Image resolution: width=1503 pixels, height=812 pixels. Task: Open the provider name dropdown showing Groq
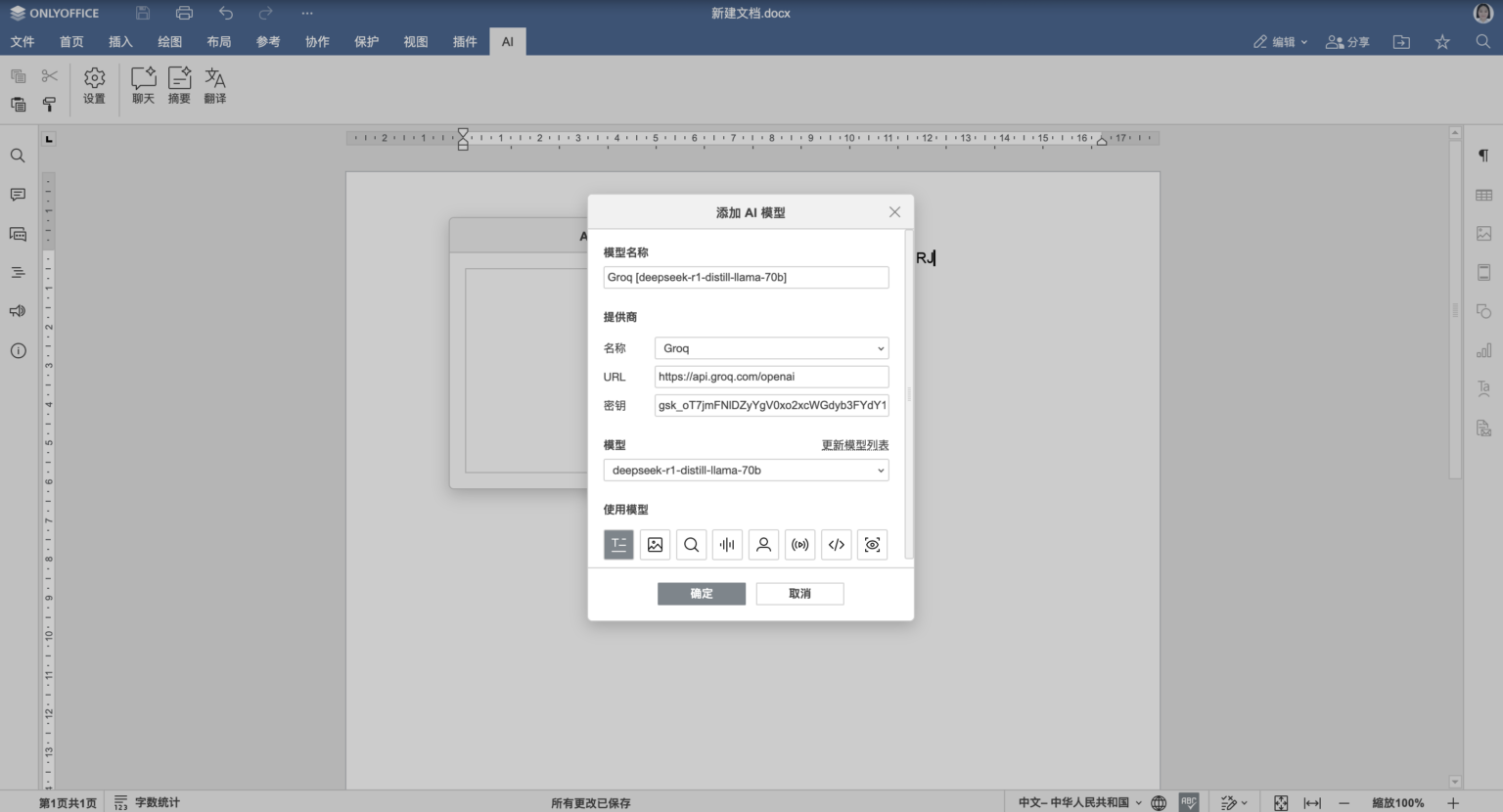[771, 347]
